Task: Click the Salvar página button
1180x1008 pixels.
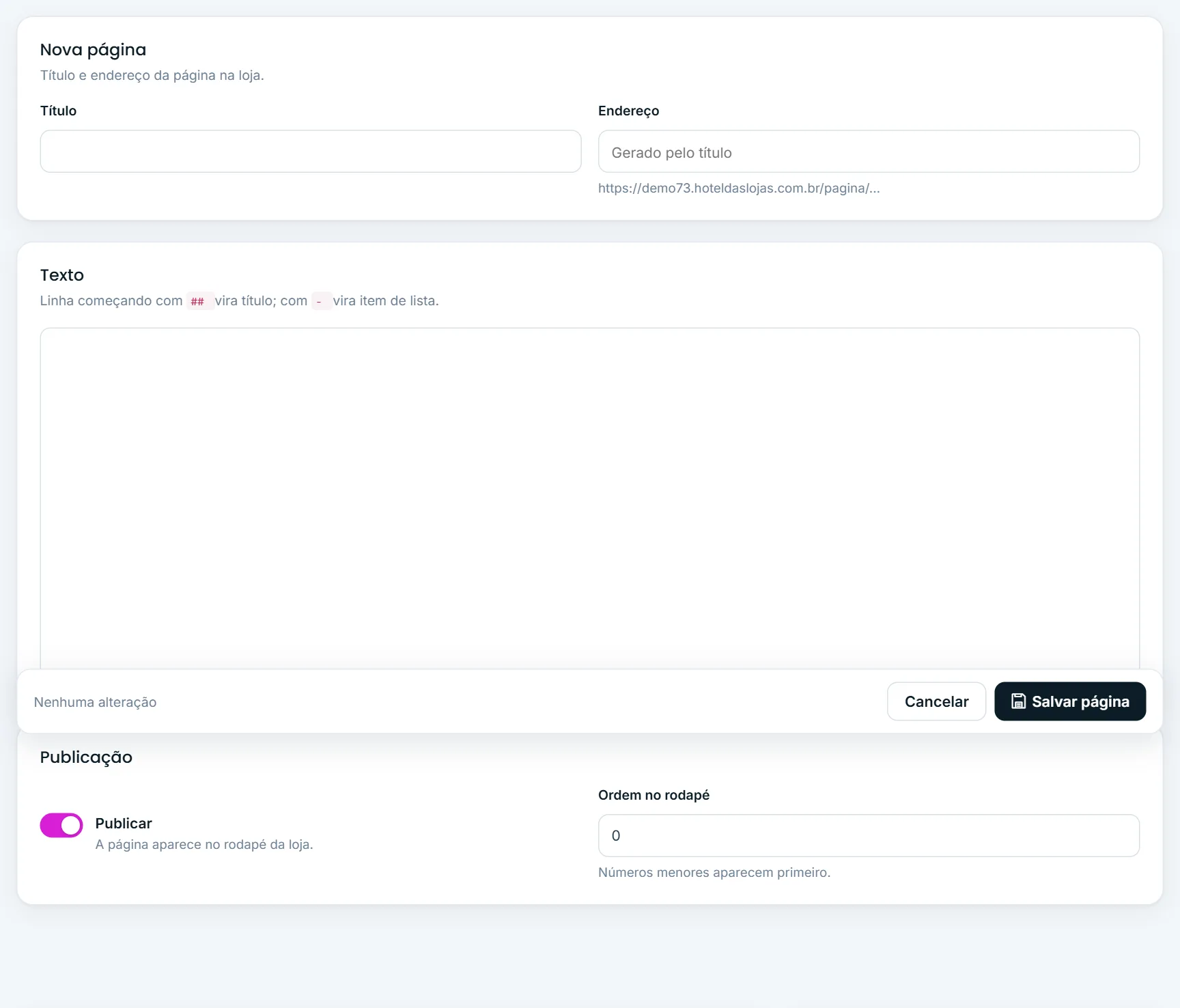Action: pos(1070,701)
